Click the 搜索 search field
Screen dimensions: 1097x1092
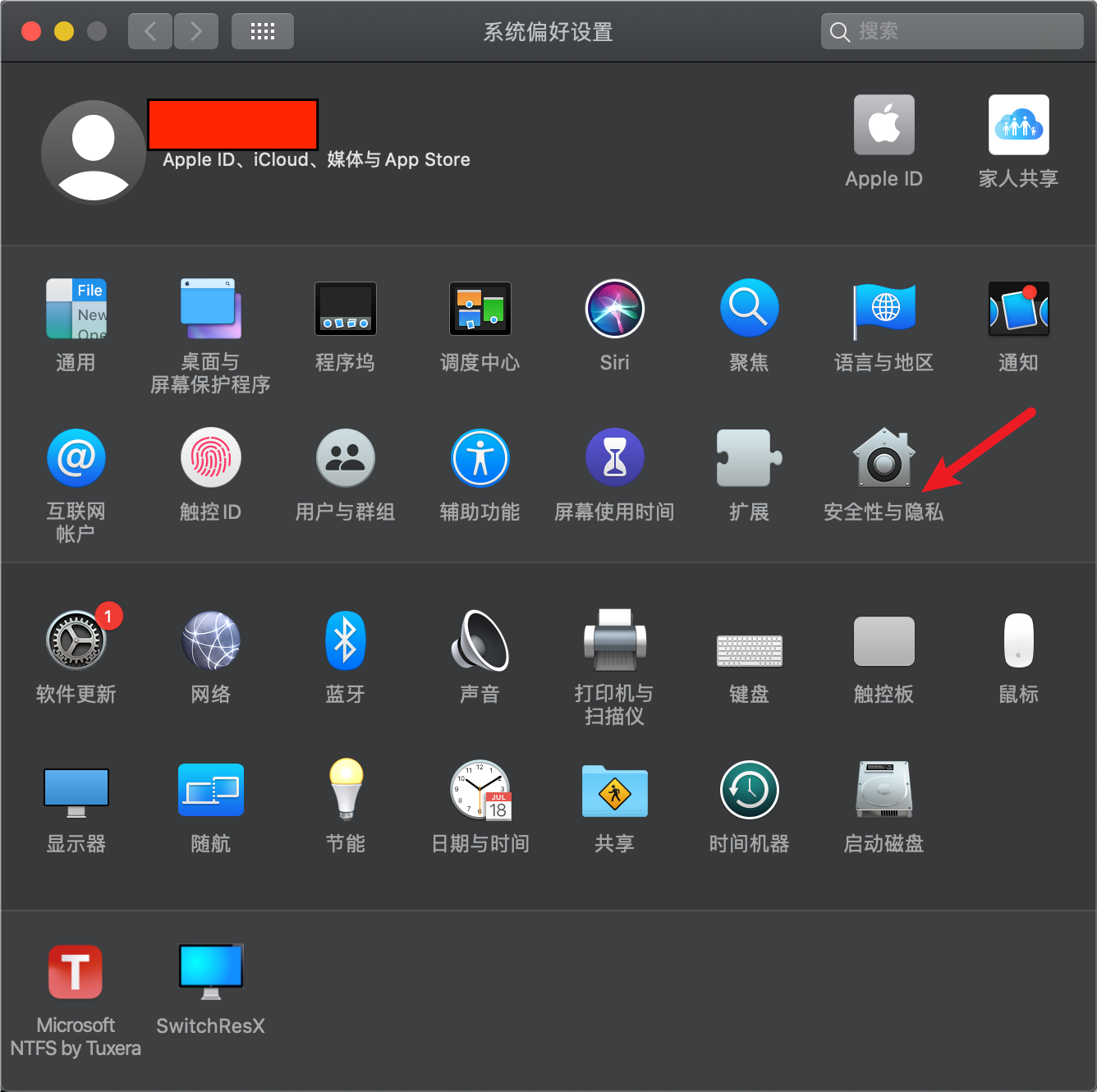tap(951, 30)
